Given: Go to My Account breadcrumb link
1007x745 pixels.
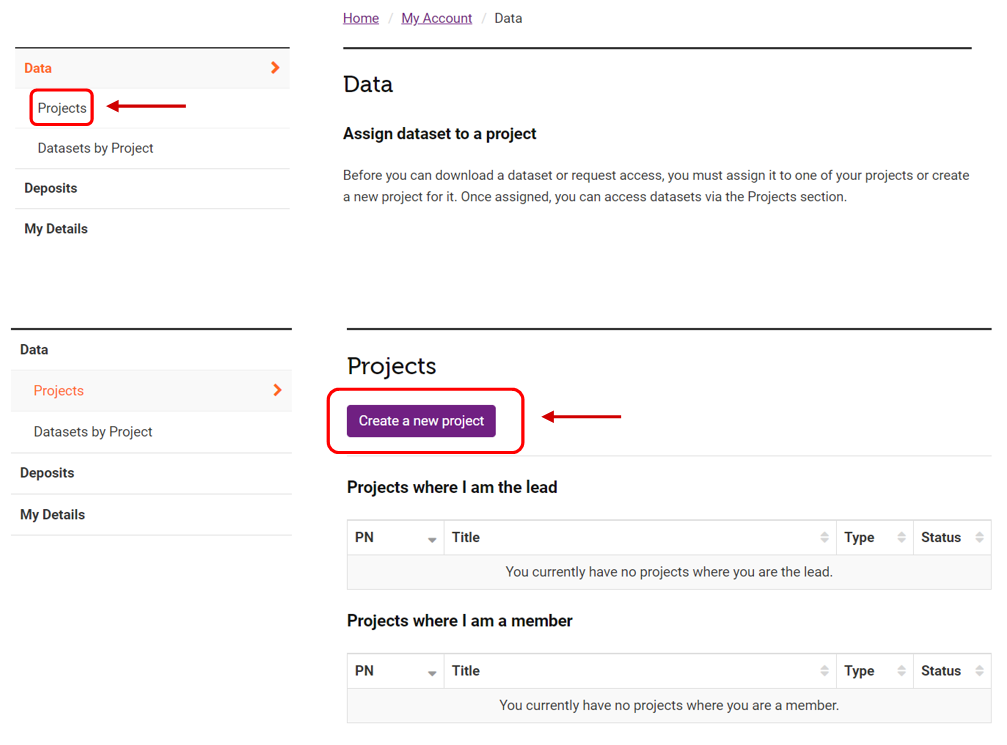Looking at the screenshot, I should [x=436, y=18].
